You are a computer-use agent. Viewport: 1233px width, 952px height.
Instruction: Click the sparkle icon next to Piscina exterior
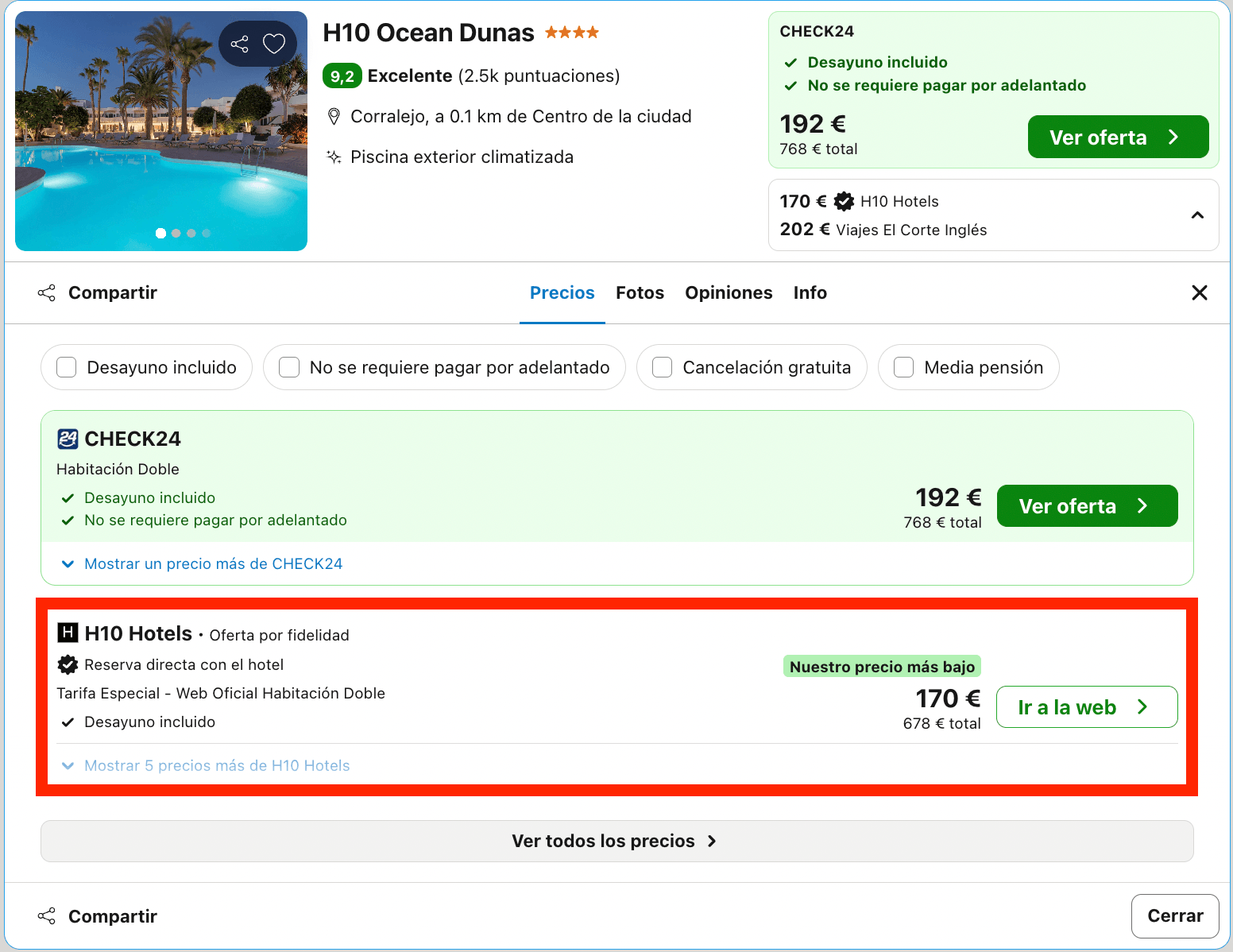point(334,157)
